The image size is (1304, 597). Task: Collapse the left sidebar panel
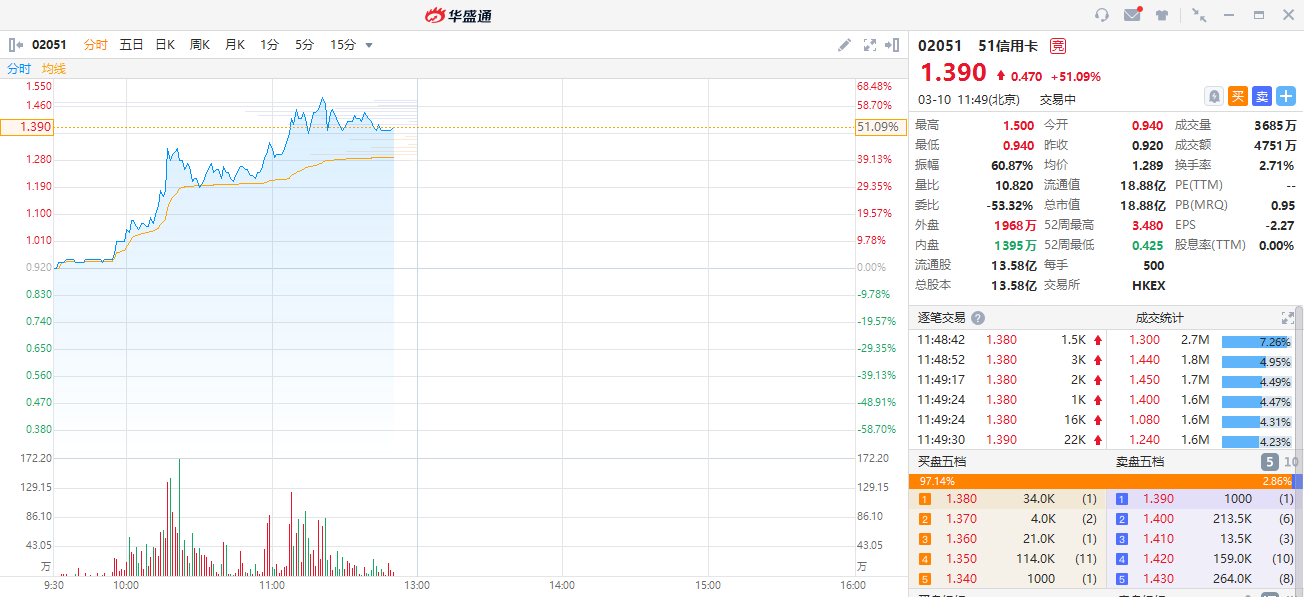[x=16, y=45]
